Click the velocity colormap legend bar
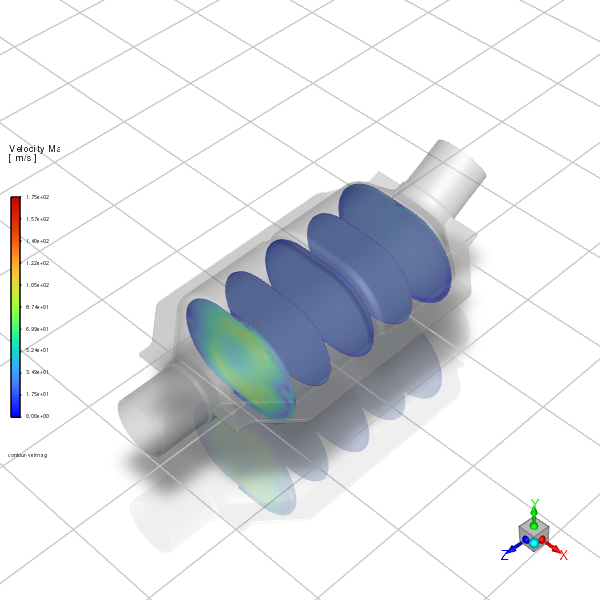The image size is (600, 600). click(15, 306)
